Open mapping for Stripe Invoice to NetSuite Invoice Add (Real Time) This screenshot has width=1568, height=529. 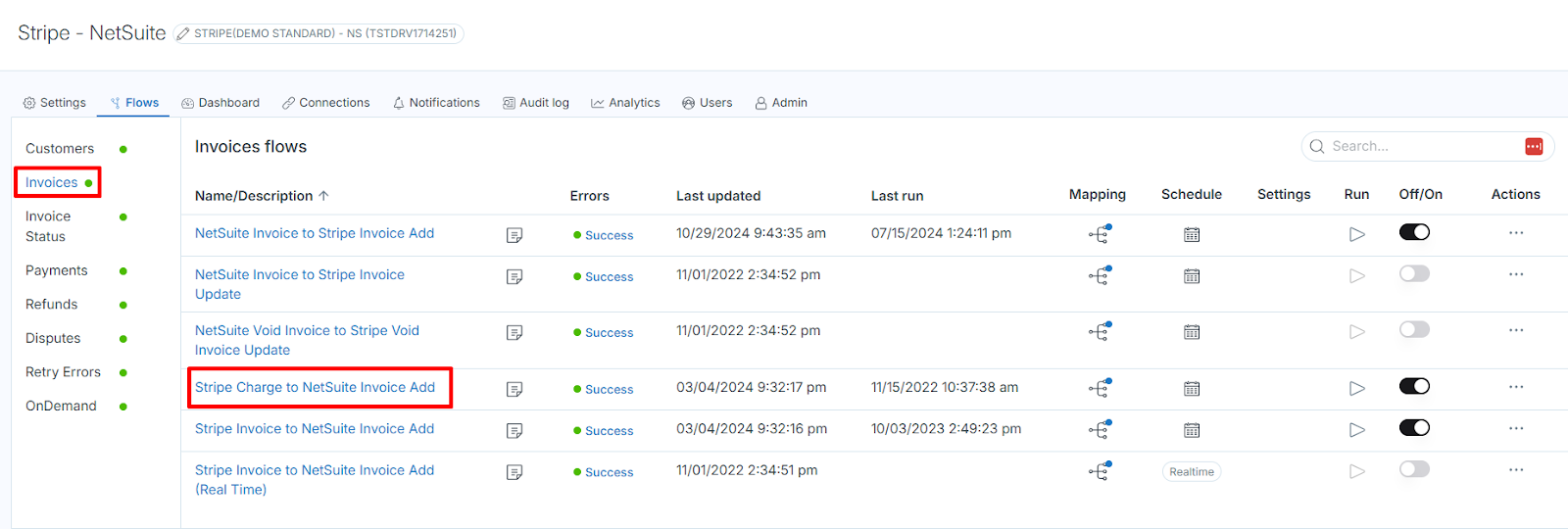click(1099, 471)
